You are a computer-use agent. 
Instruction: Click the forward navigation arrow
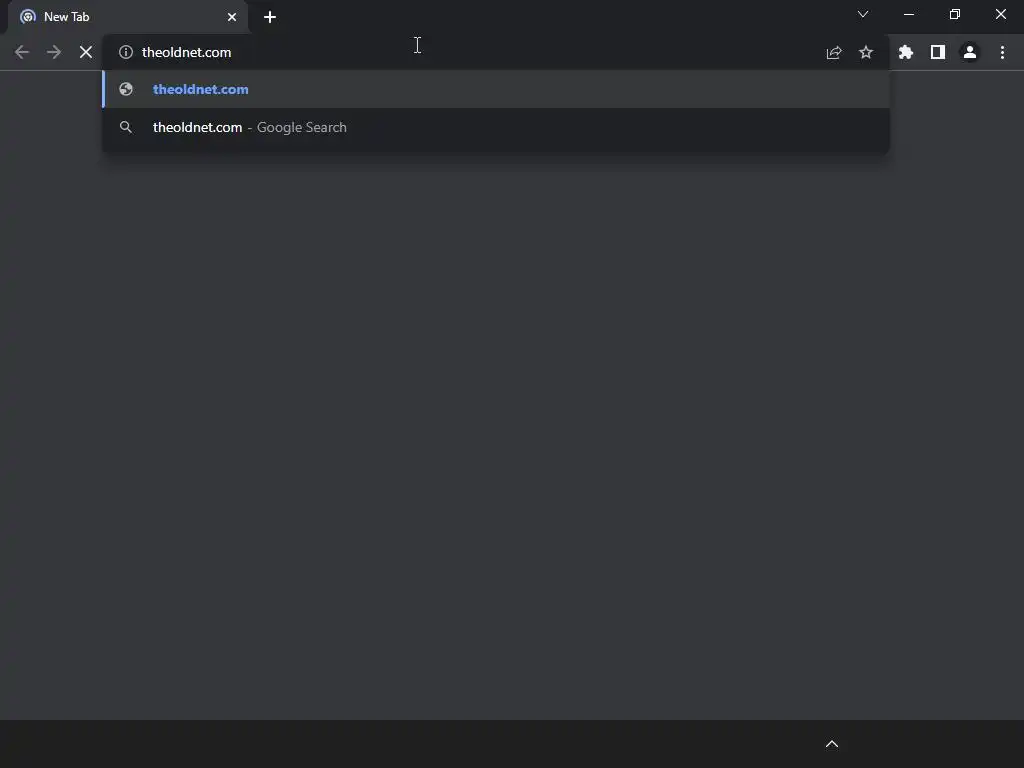[x=54, y=52]
